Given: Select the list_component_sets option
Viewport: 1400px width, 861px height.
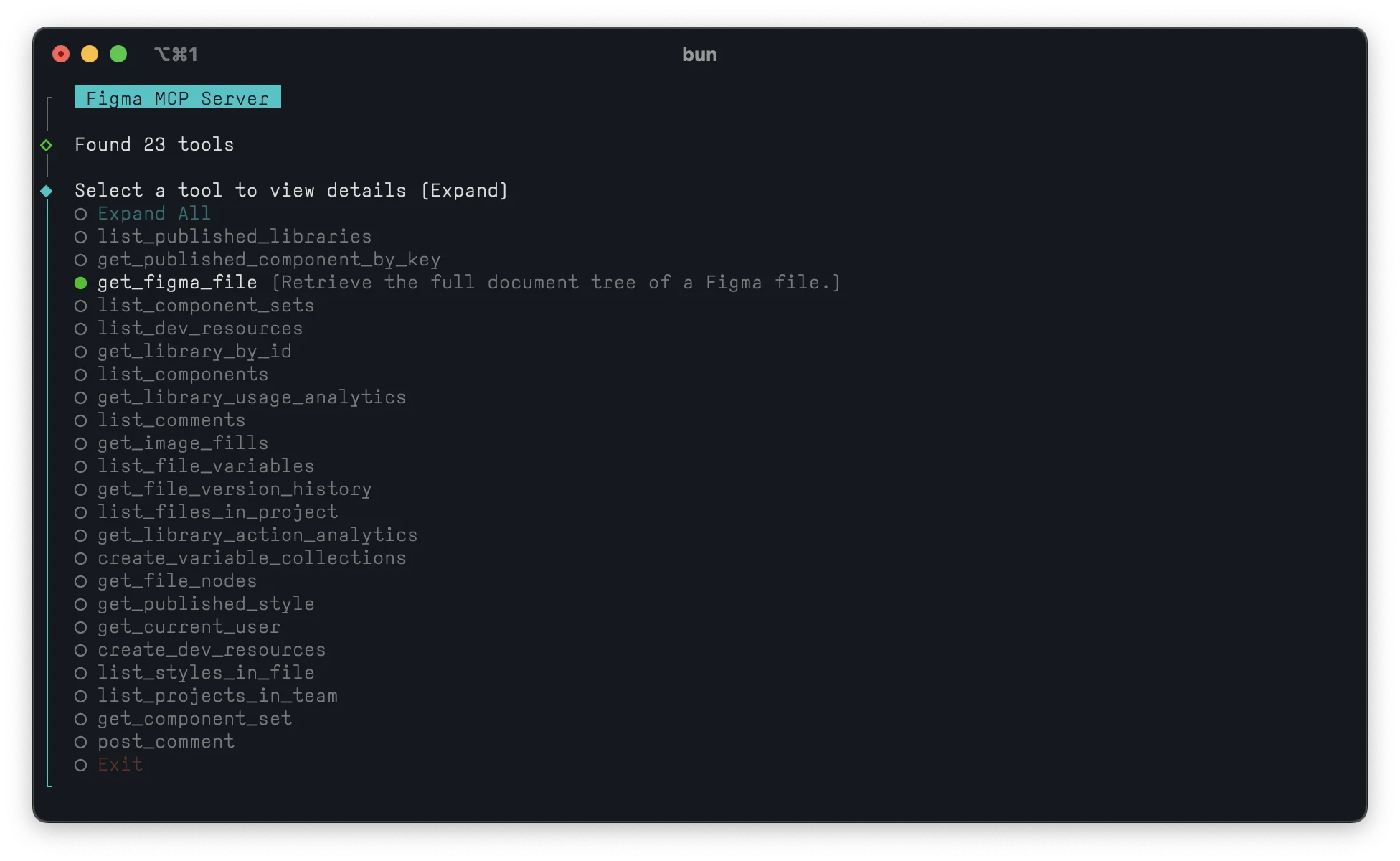Looking at the screenshot, I should (x=206, y=305).
